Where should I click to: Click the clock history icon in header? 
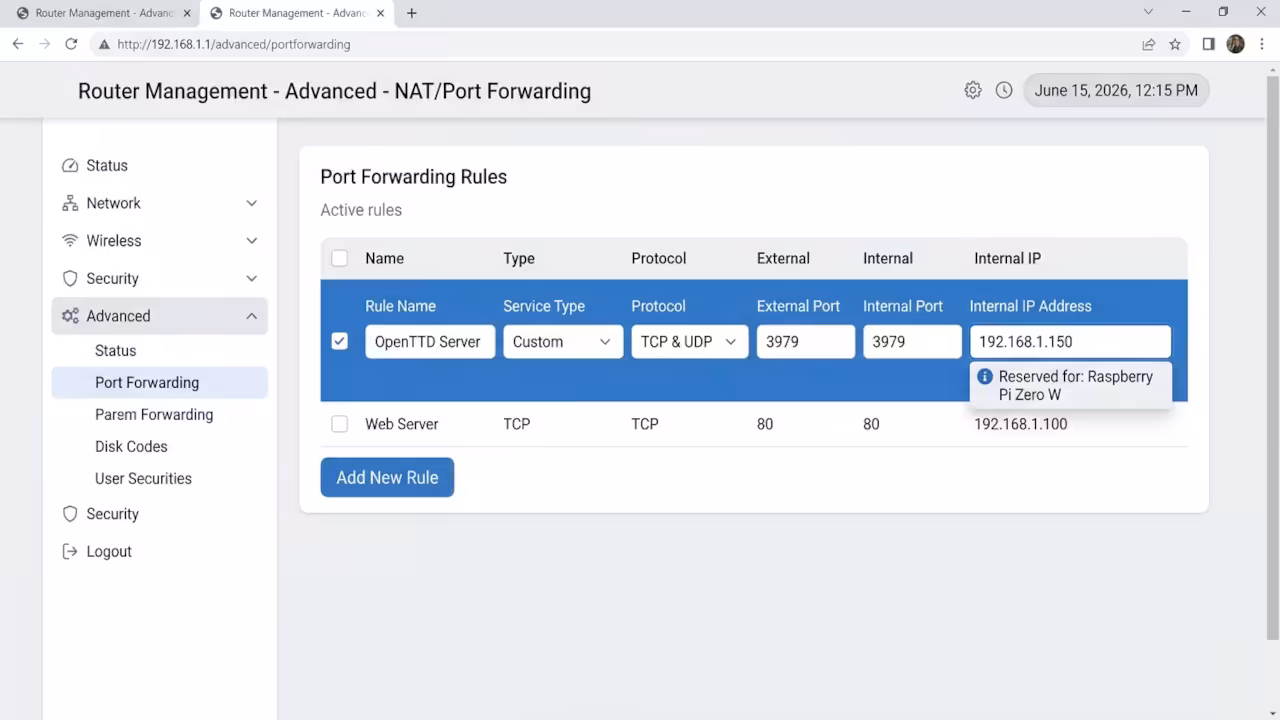[x=1004, y=90]
